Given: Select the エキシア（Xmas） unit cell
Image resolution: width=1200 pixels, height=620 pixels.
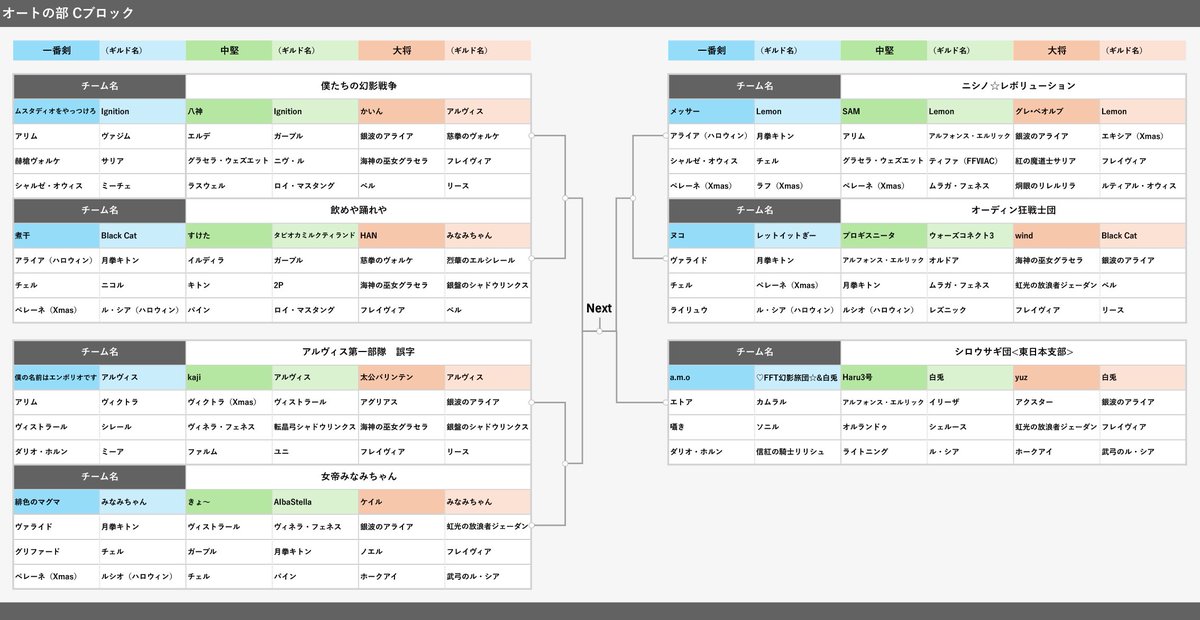Looking at the screenshot, I should (1143, 136).
